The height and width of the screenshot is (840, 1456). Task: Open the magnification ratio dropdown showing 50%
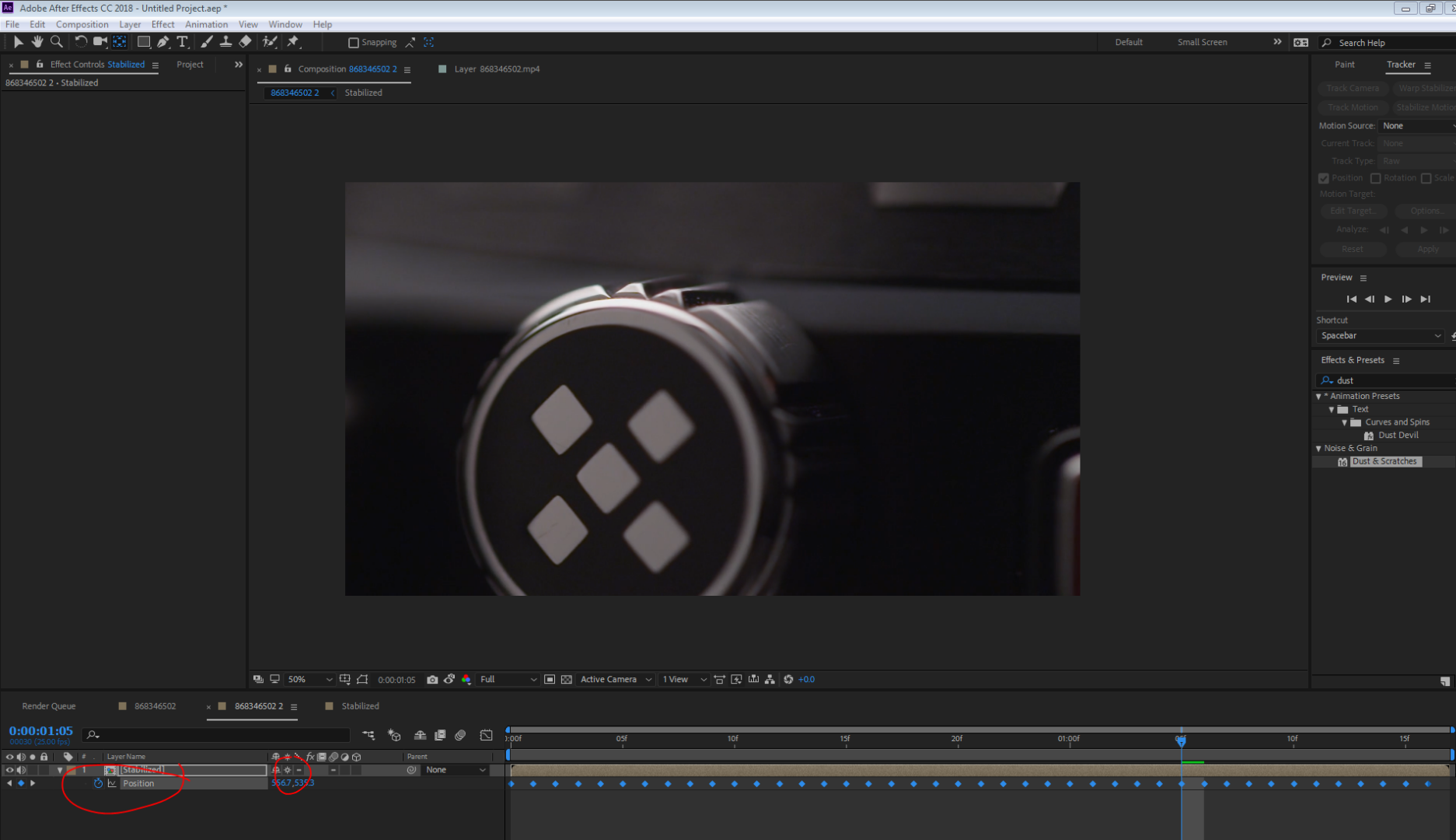coord(309,679)
